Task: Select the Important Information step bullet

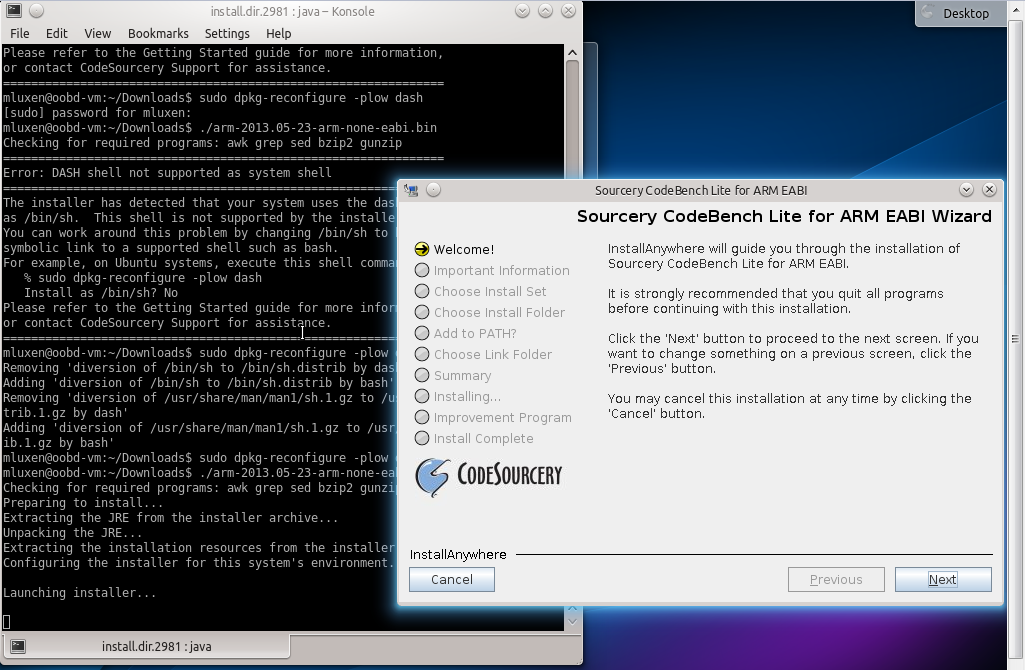Action: [421, 271]
